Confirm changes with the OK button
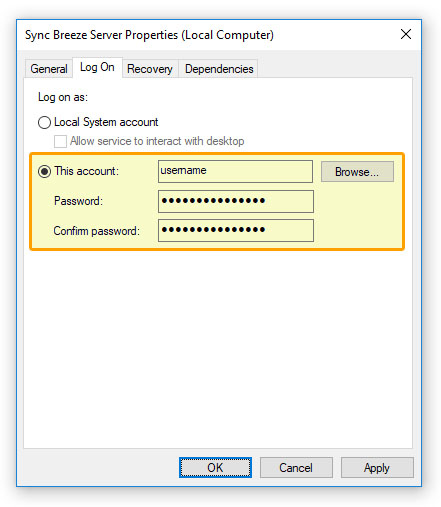This screenshot has width=441, height=507. coord(215,467)
